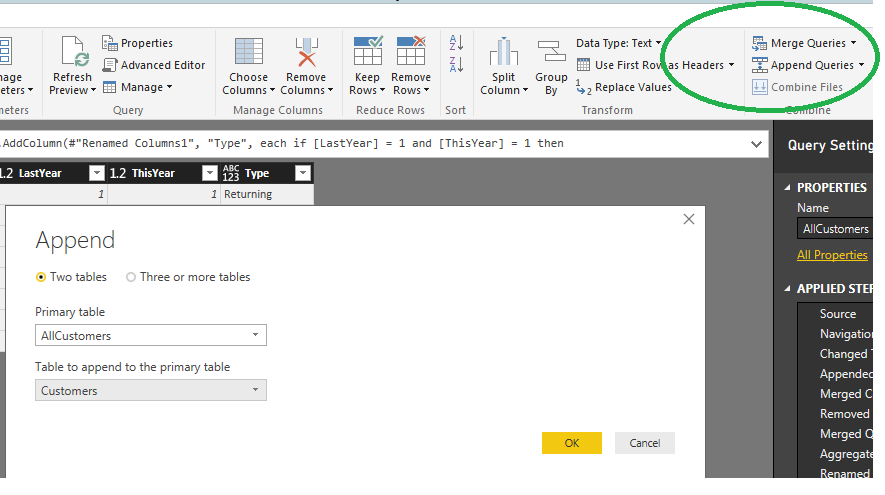This screenshot has width=885, height=495.
Task: Click Merge Queries
Action: click(x=799, y=43)
